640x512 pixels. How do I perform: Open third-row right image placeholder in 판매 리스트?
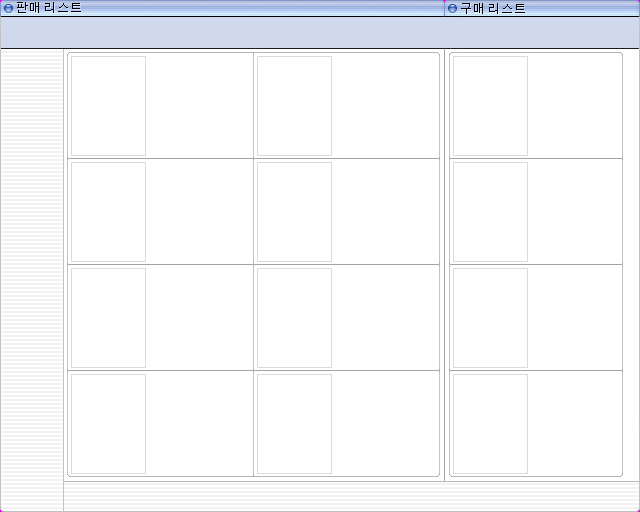tap(294, 318)
